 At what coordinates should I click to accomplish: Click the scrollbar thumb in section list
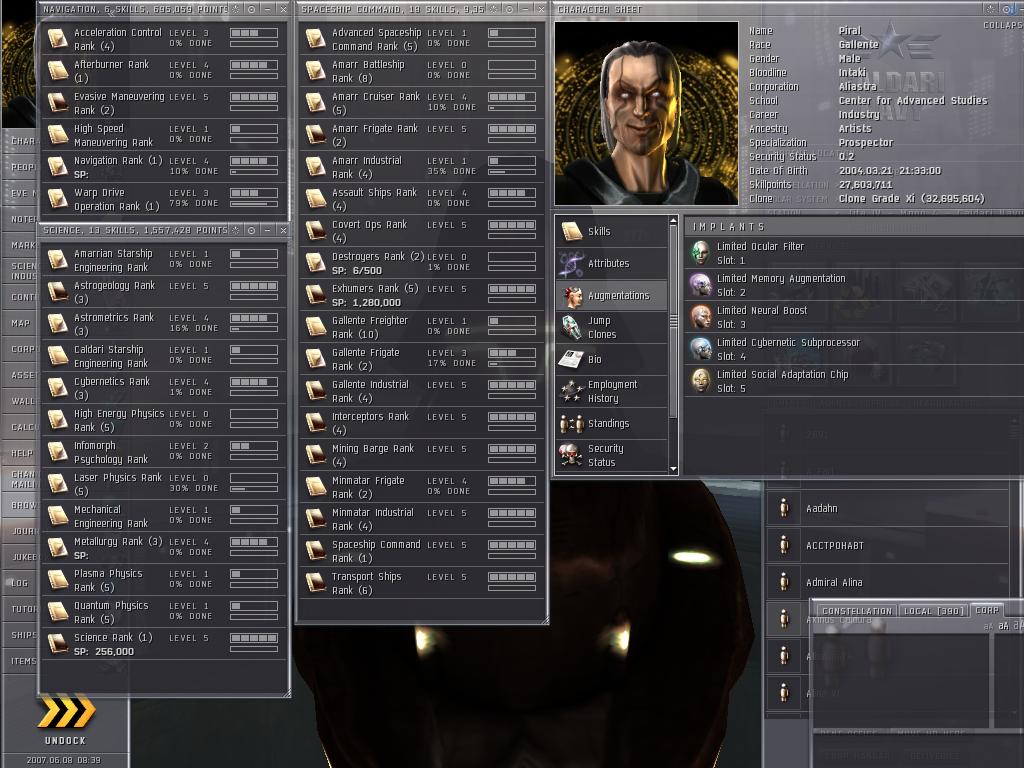tap(673, 321)
